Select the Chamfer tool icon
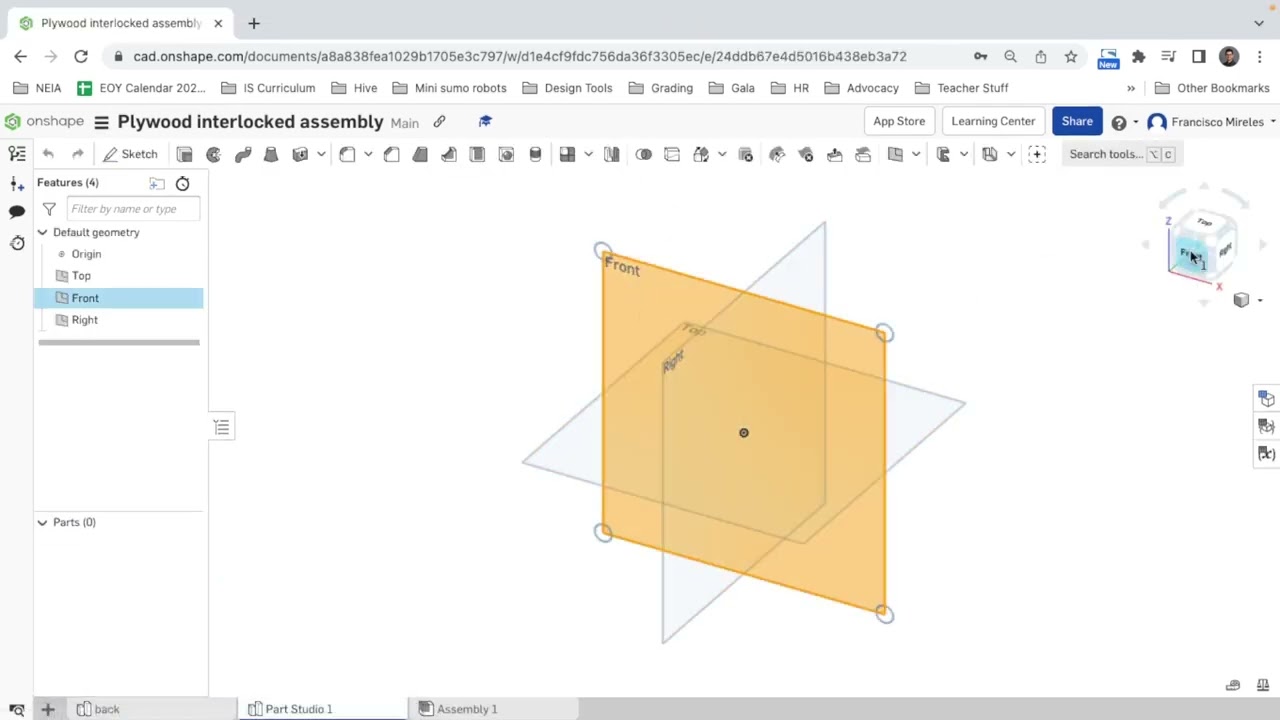This screenshot has width=1280, height=720. tap(391, 154)
